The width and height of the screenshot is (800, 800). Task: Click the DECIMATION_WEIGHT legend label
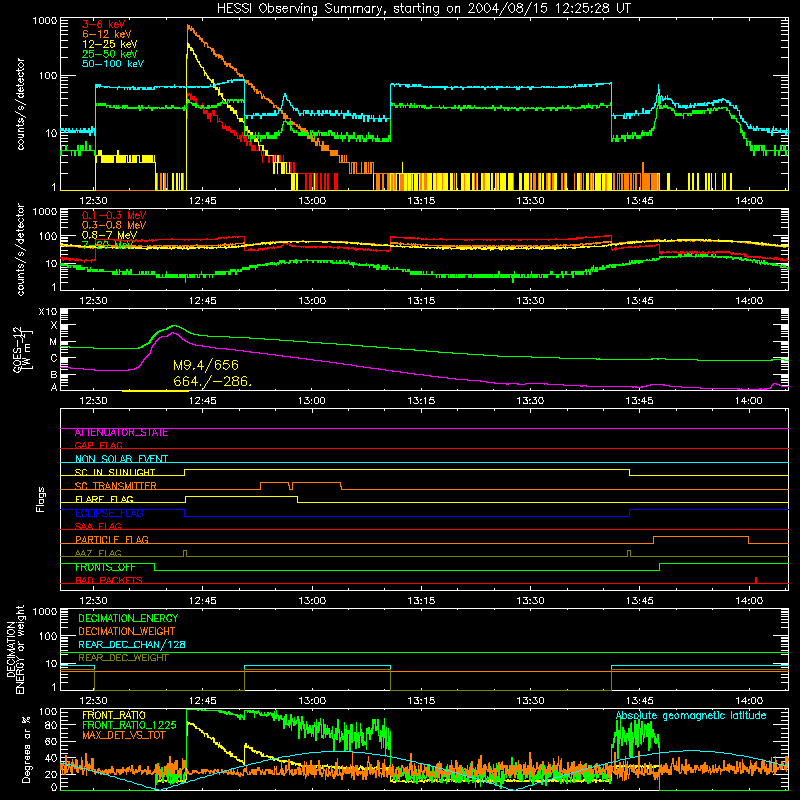[x=127, y=631]
